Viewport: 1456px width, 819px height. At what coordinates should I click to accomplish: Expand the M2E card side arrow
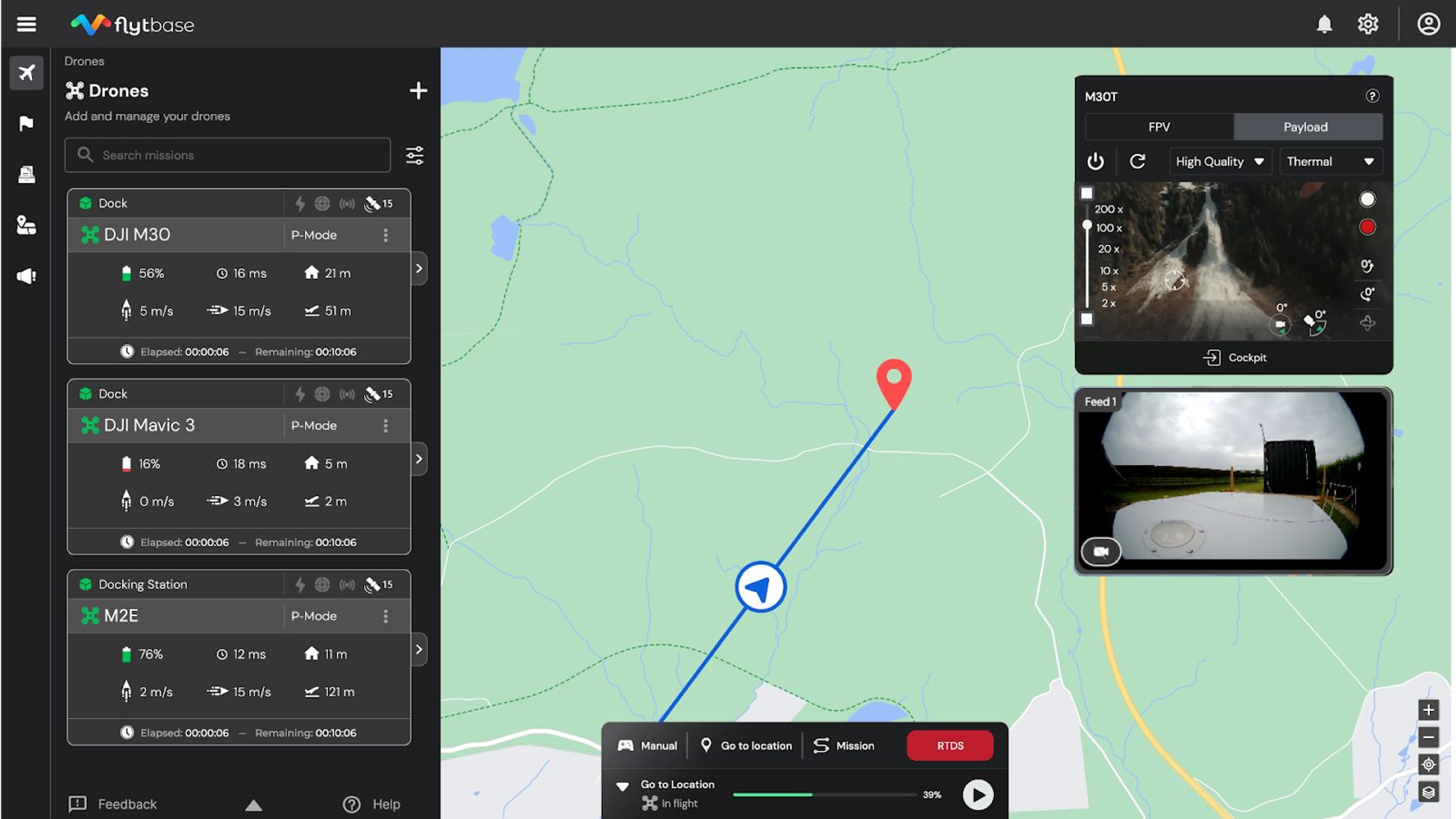[419, 650]
